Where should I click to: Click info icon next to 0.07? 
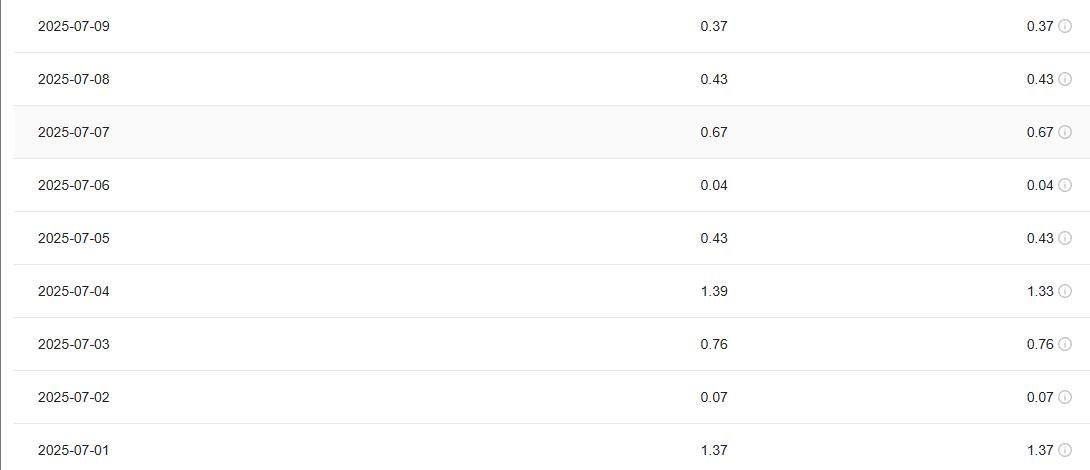1064,397
